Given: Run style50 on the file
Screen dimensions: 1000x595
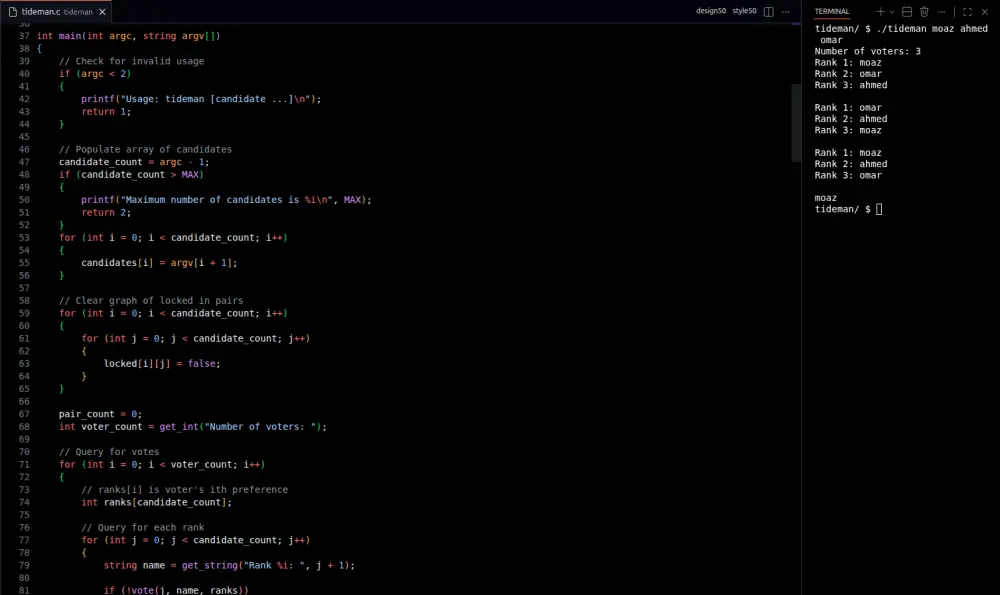Looking at the screenshot, I should (x=744, y=11).
